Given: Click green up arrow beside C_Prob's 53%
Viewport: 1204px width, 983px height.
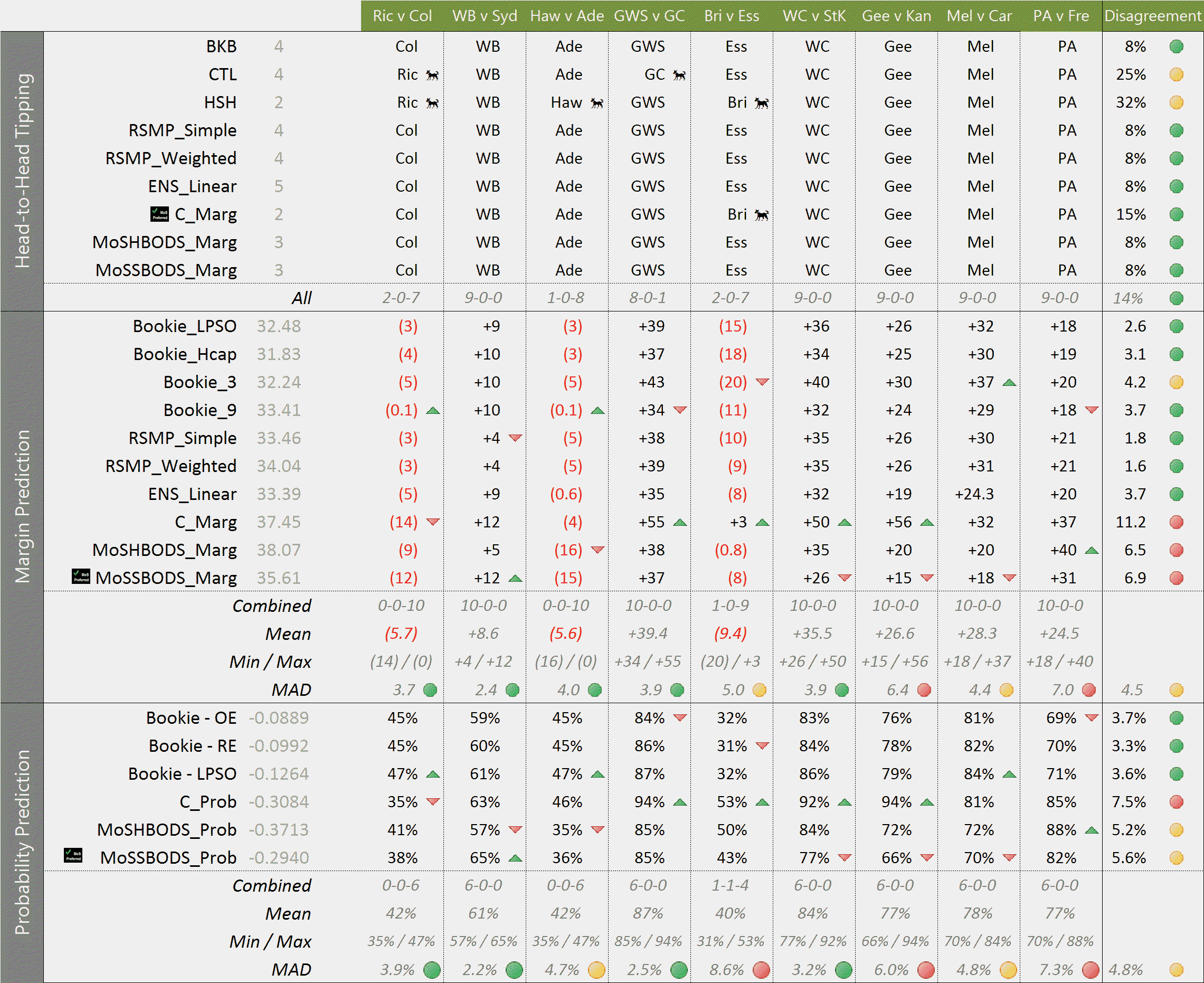Looking at the screenshot, I should 763,802.
